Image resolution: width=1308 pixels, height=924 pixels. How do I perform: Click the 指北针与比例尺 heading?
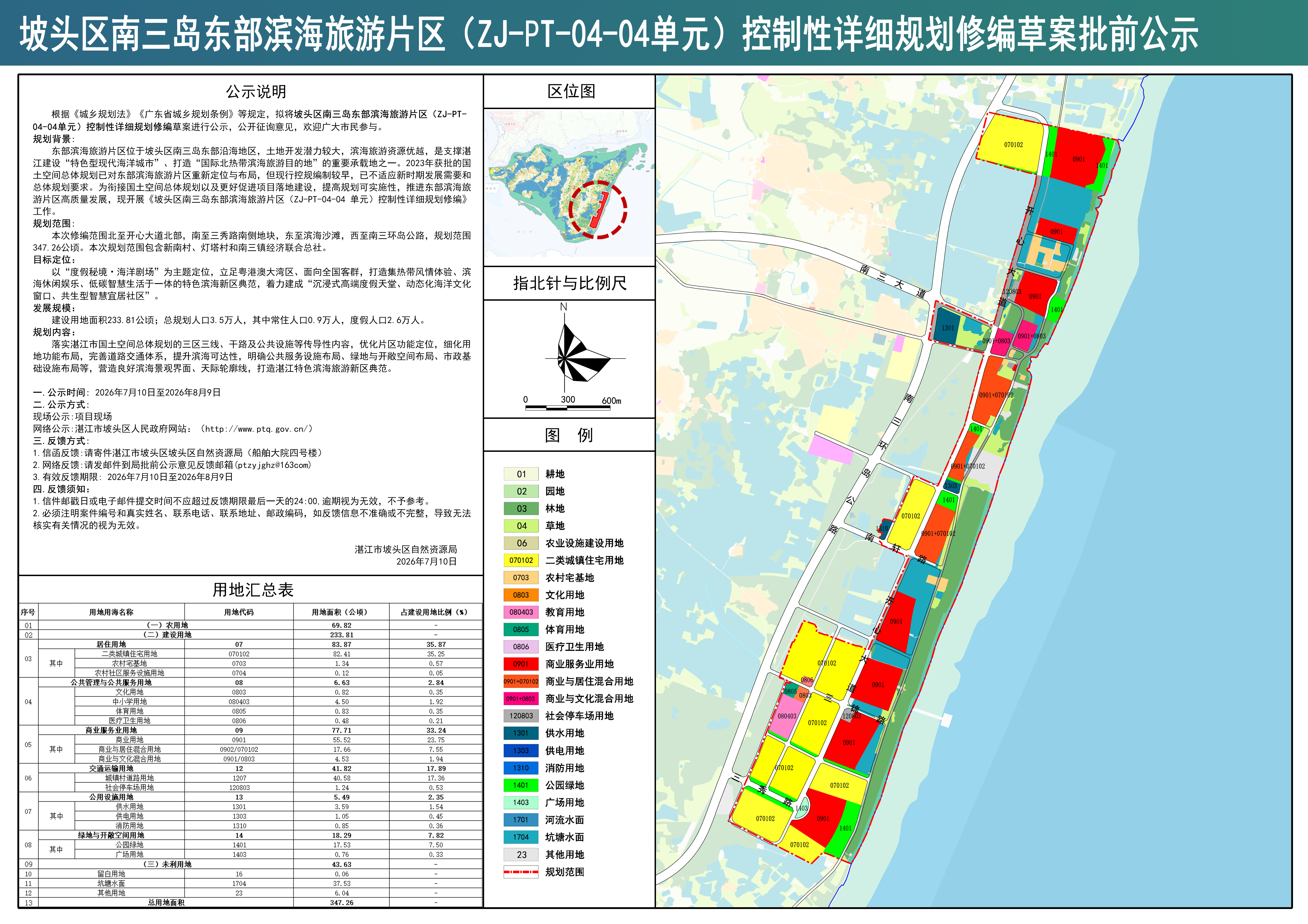[x=570, y=283]
